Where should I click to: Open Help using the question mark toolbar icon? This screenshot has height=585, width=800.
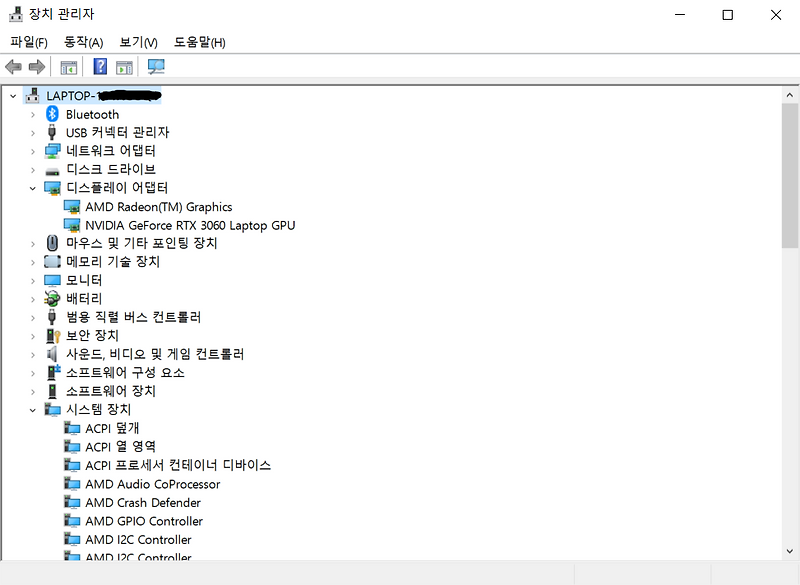(x=99, y=66)
